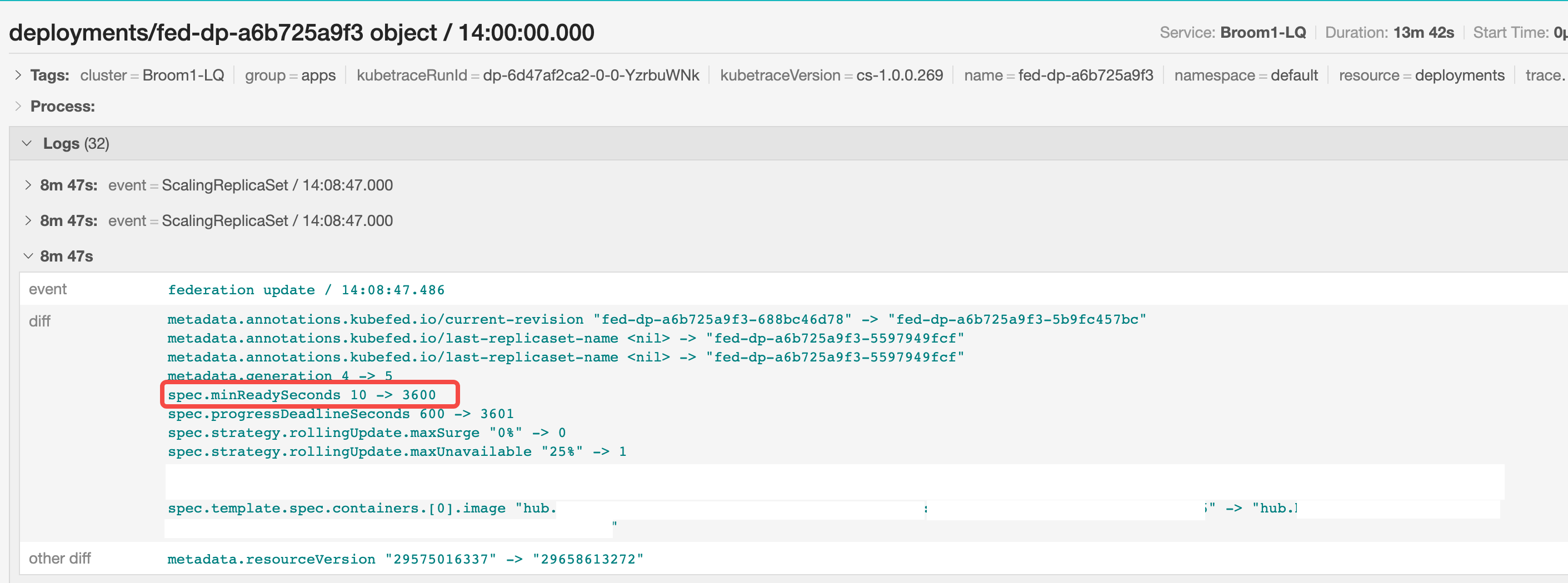
Task: Click the spec.minReadySeconds 10 -> 3600 line
Action: pyautogui.click(x=302, y=395)
